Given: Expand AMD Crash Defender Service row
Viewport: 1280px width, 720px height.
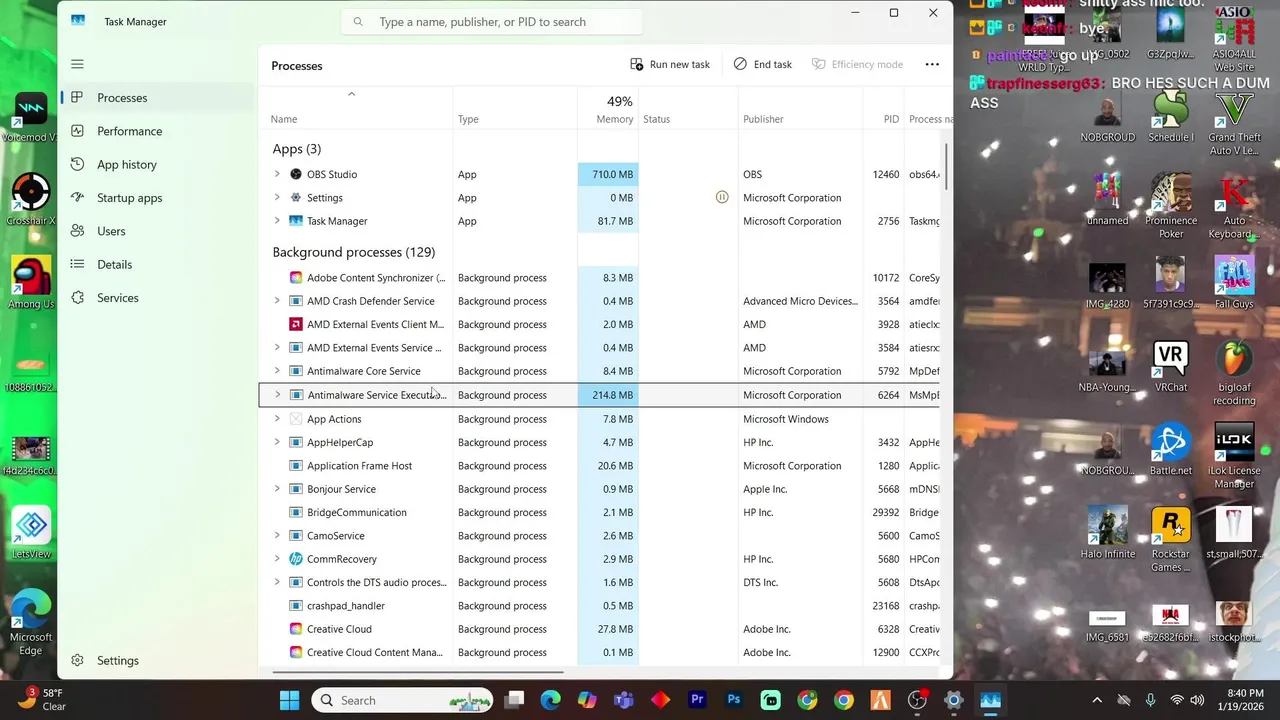Looking at the screenshot, I should [x=277, y=301].
